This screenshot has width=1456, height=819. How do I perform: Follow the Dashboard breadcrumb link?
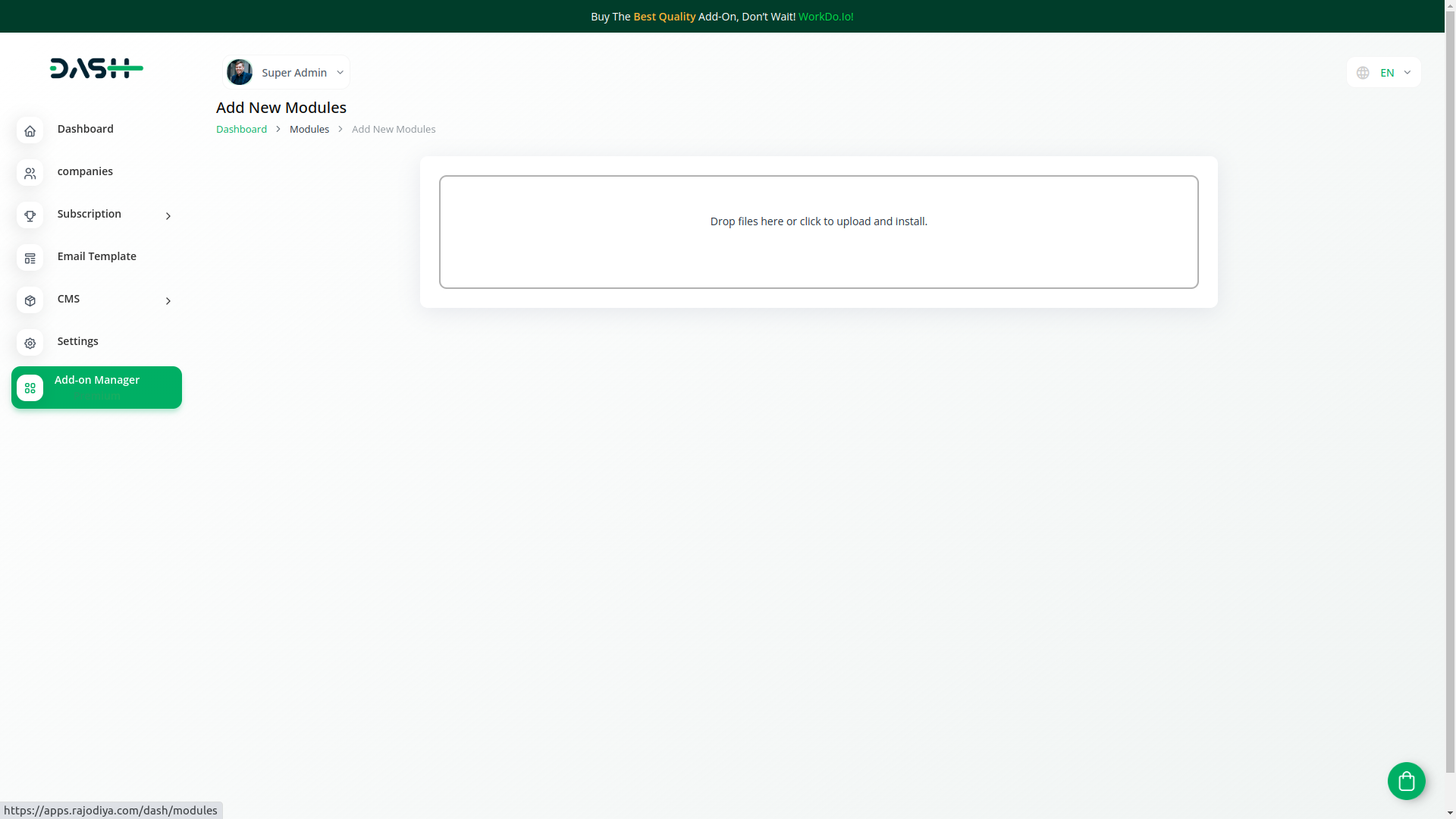coord(241,129)
